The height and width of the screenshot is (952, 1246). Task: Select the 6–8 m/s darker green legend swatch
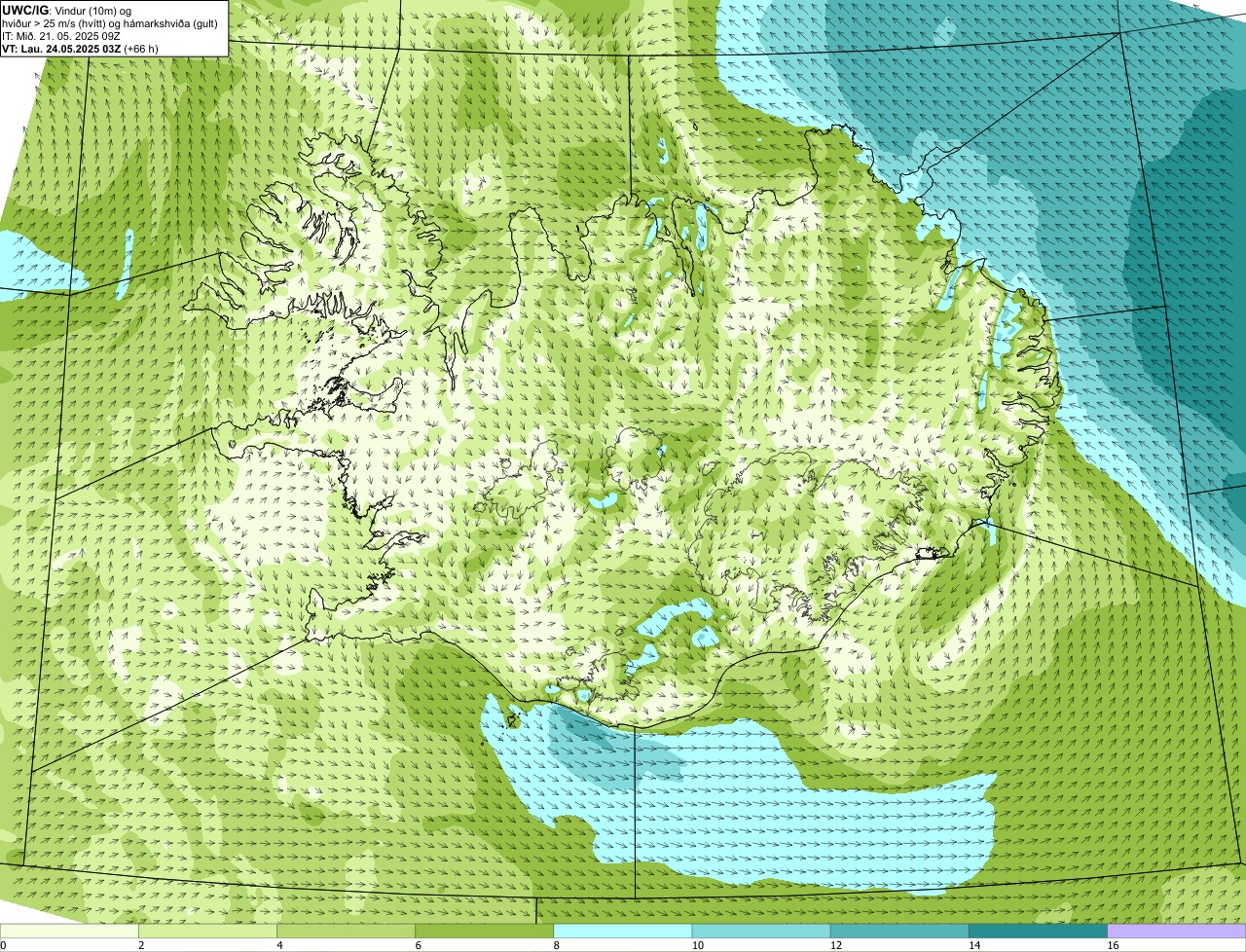pyautogui.click(x=485, y=932)
